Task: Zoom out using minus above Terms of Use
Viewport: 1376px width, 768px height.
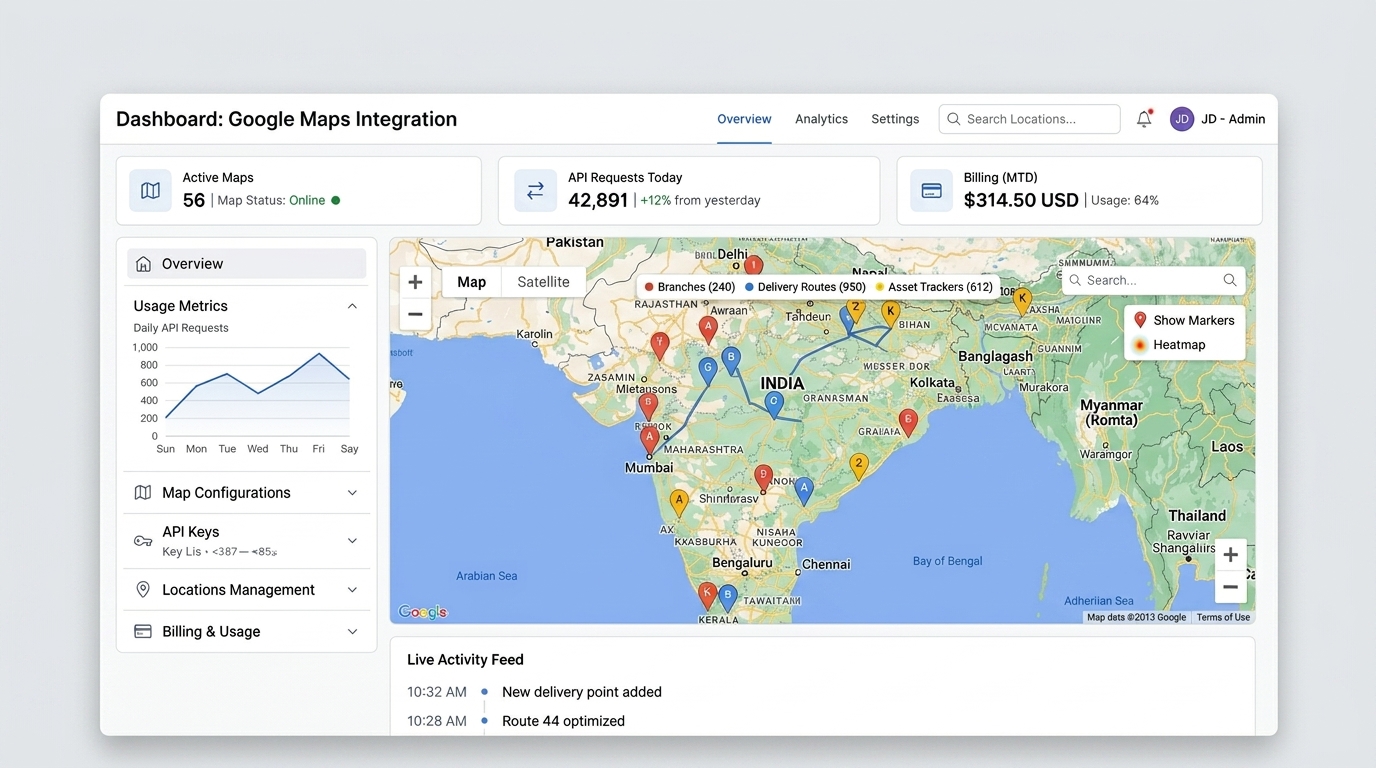Action: coord(1230,587)
